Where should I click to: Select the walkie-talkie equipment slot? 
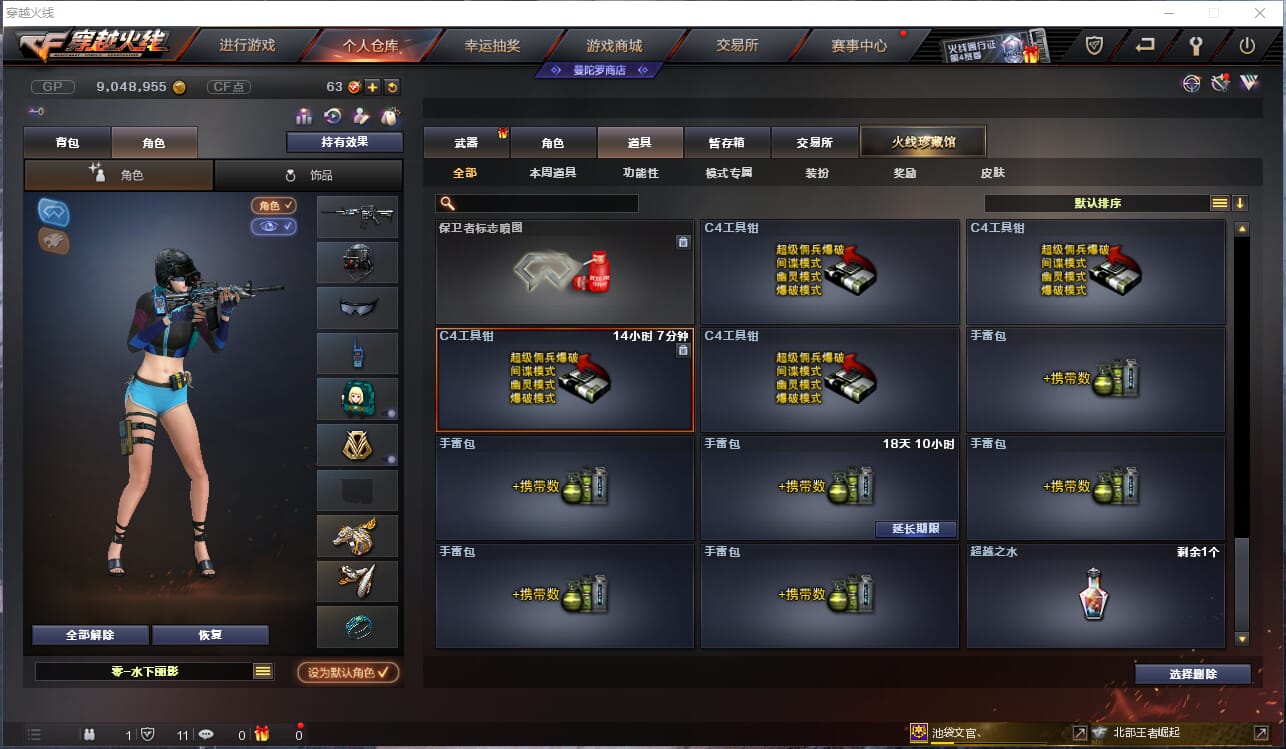click(357, 353)
